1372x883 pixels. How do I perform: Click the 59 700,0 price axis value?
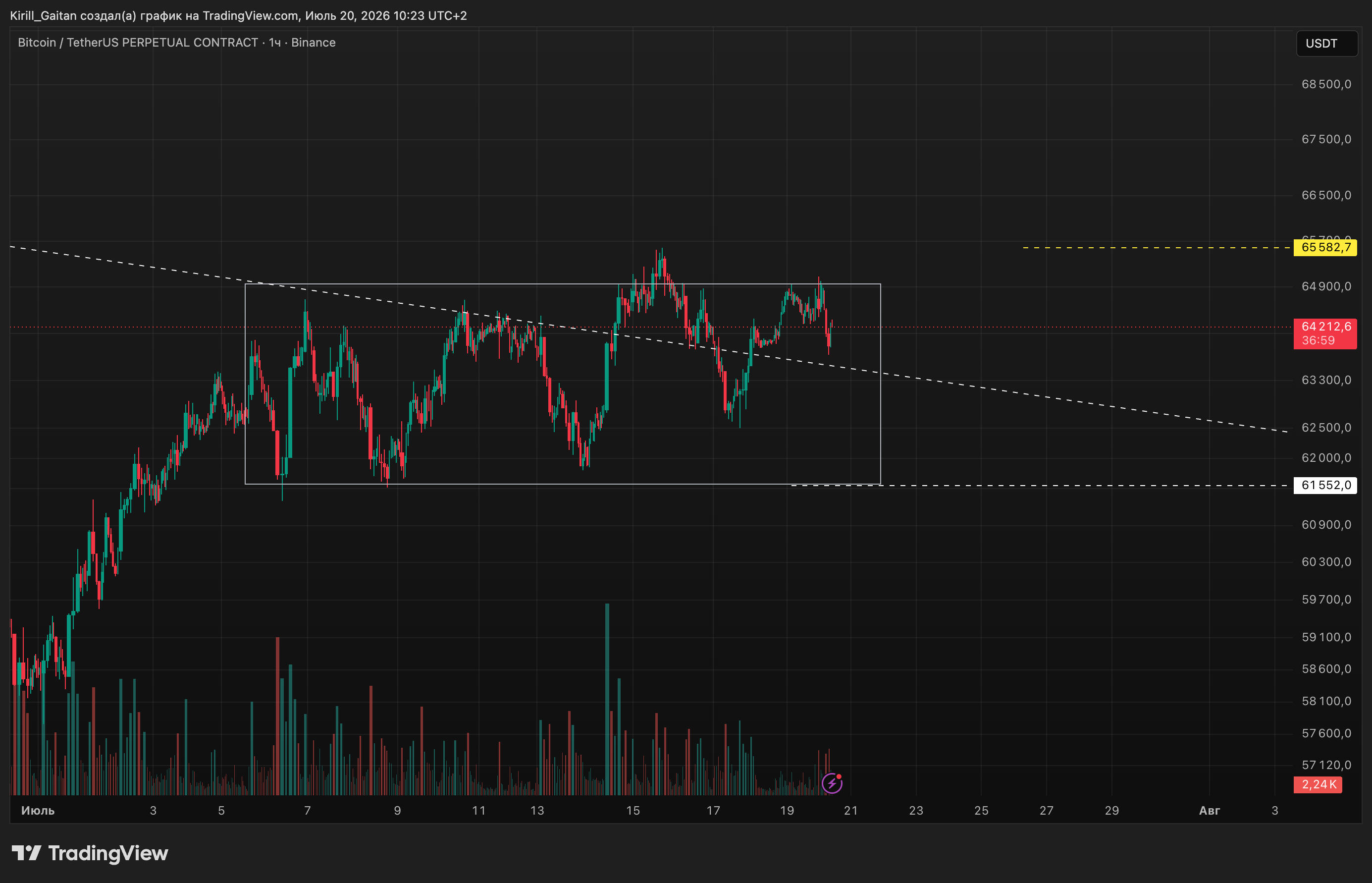1326,600
